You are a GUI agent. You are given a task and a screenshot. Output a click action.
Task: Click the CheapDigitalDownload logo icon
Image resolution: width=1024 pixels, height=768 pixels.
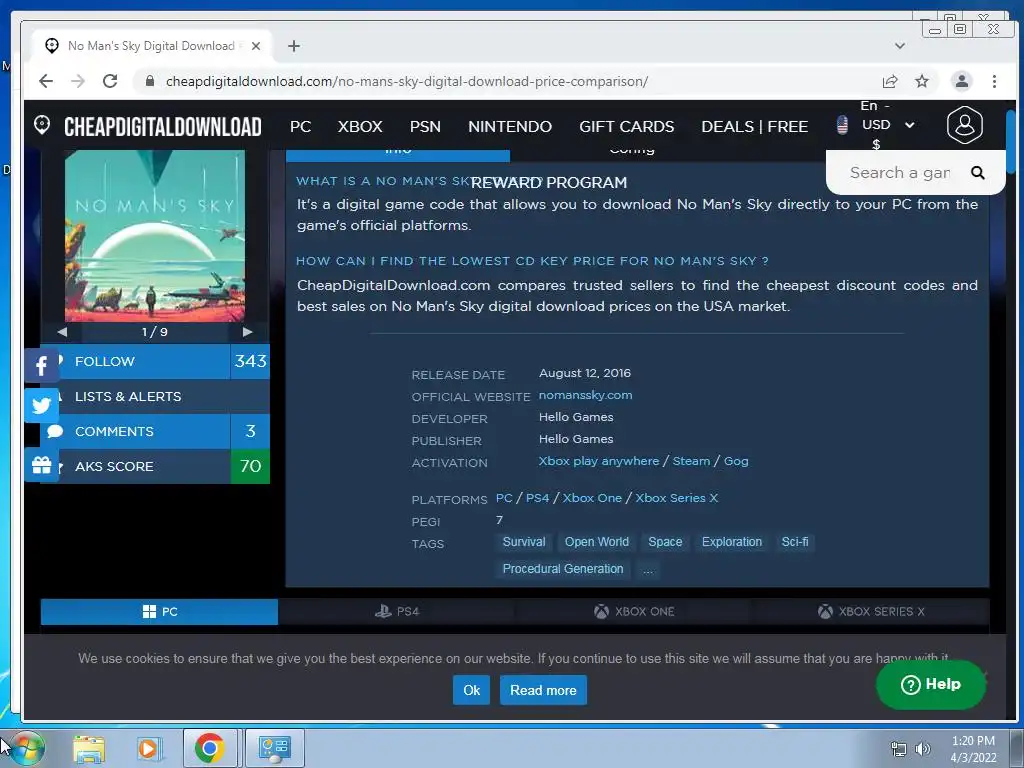42,125
